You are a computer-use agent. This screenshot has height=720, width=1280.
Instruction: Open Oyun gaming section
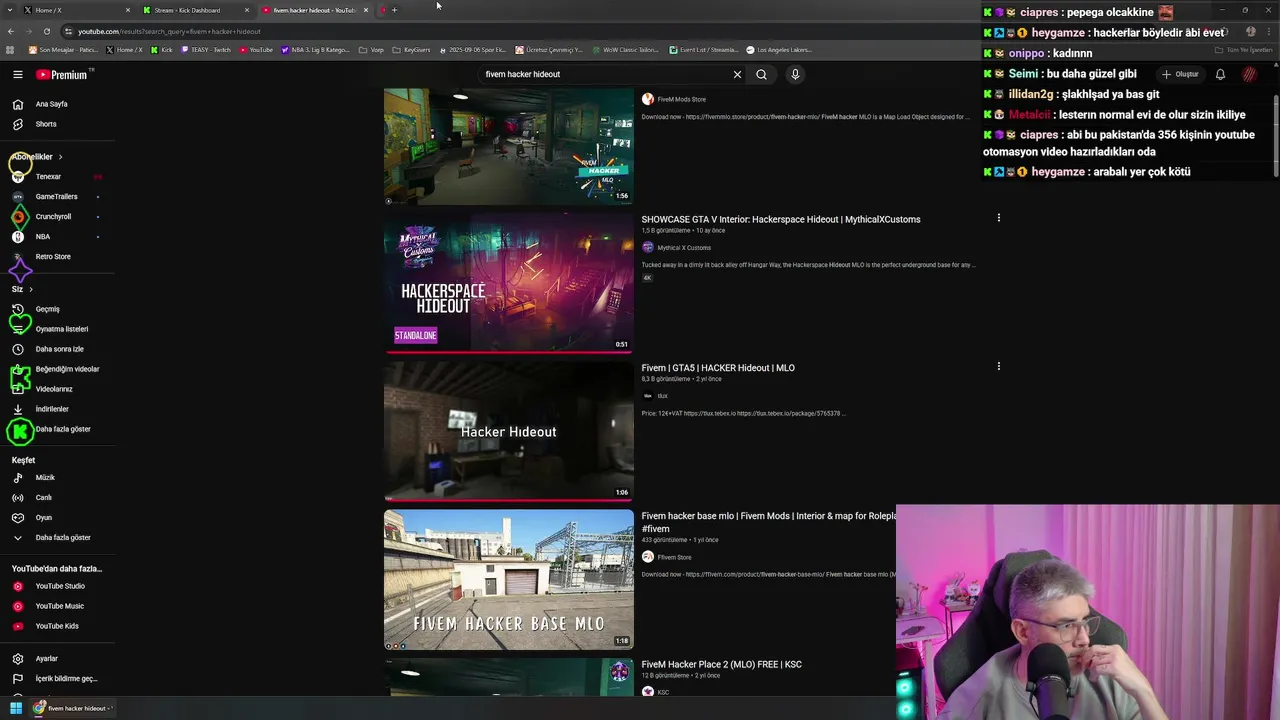(x=57, y=518)
